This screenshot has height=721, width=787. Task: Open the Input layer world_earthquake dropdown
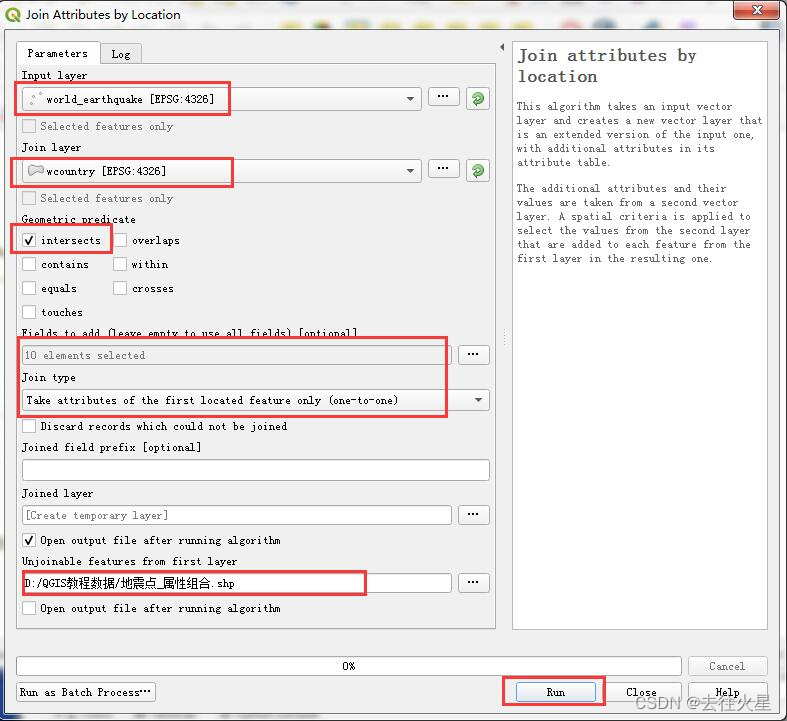click(221, 99)
